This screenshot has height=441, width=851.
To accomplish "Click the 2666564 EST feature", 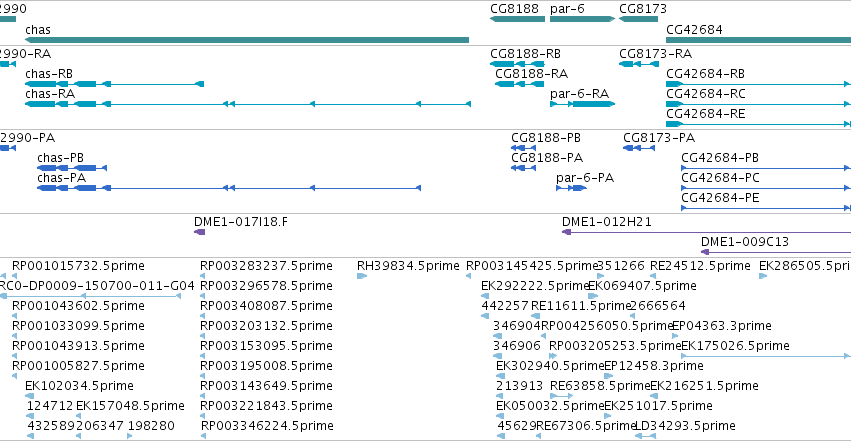I will click(x=632, y=316).
